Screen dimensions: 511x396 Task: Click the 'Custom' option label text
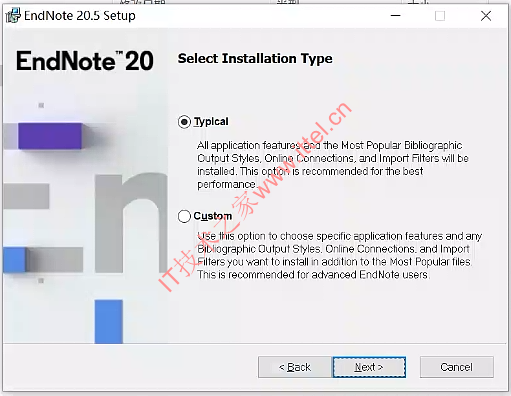point(213,216)
